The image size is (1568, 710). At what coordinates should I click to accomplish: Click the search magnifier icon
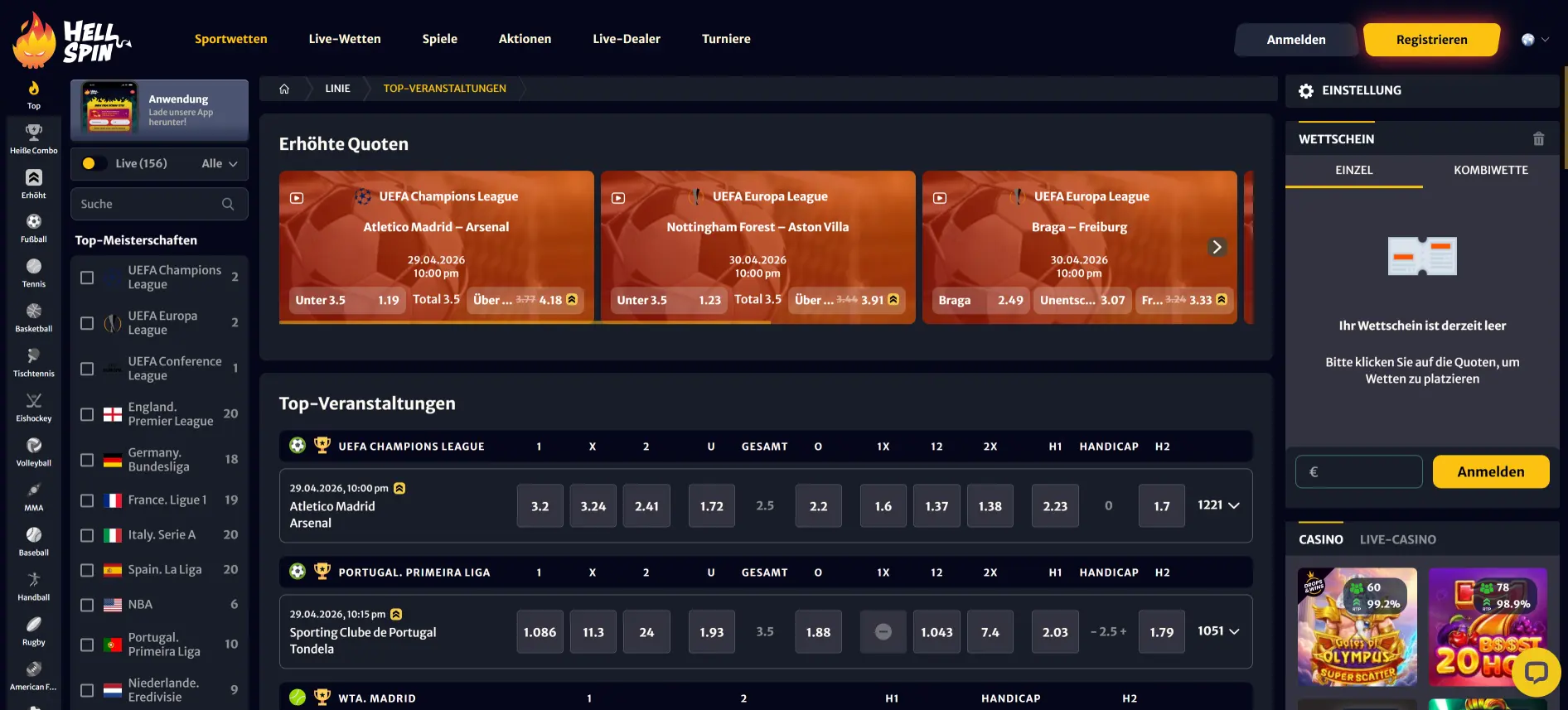tap(228, 204)
